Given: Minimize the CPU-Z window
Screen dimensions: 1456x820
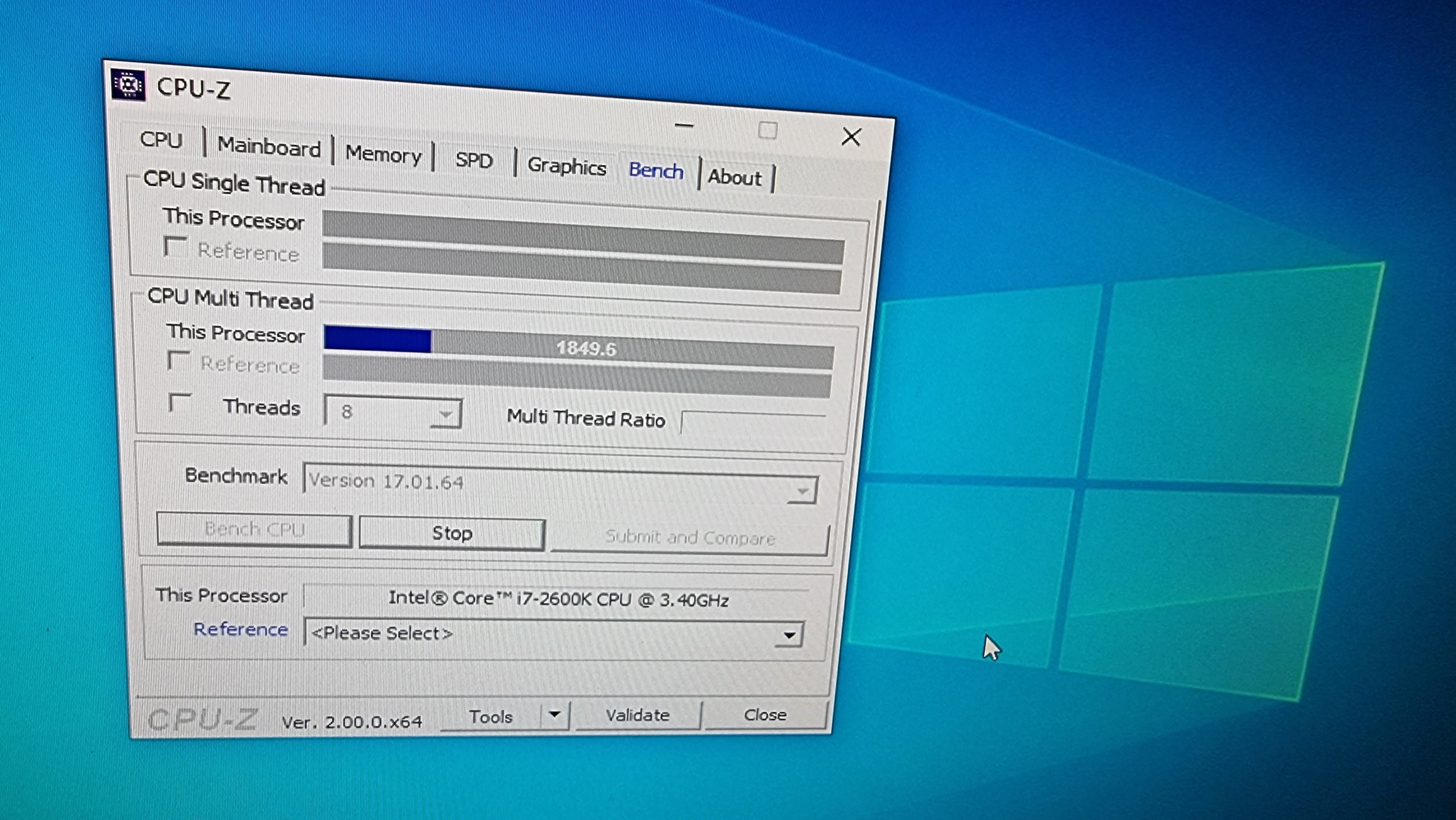Looking at the screenshot, I should point(684,126).
